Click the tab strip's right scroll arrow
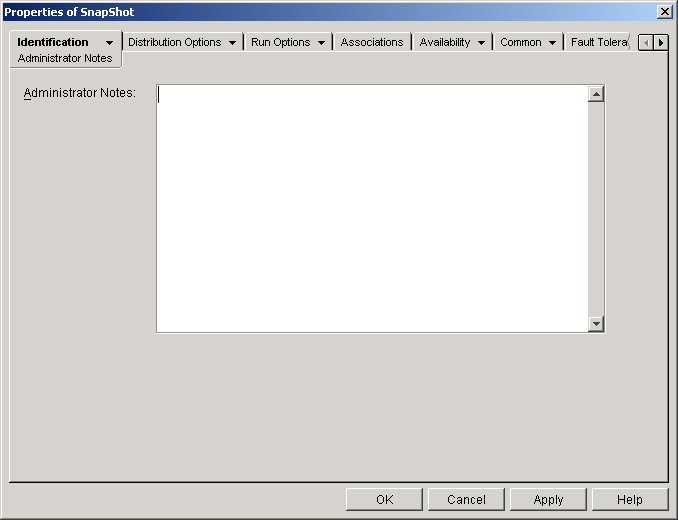The width and height of the screenshot is (678, 520). click(661, 42)
